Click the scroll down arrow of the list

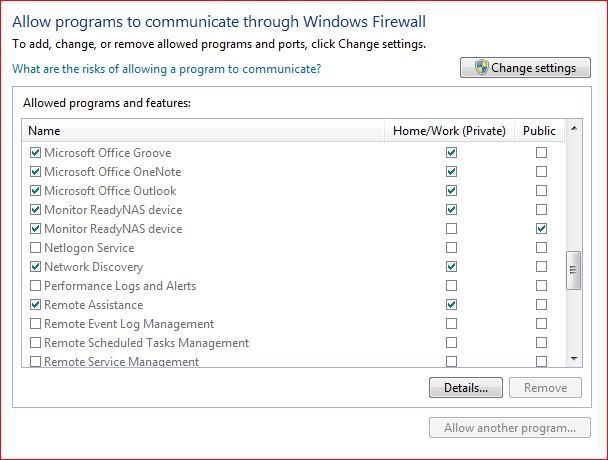[x=574, y=359]
